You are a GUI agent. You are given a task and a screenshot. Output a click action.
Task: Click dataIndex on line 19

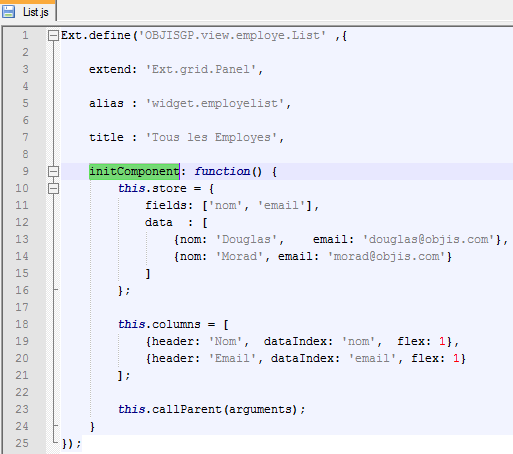(295, 341)
